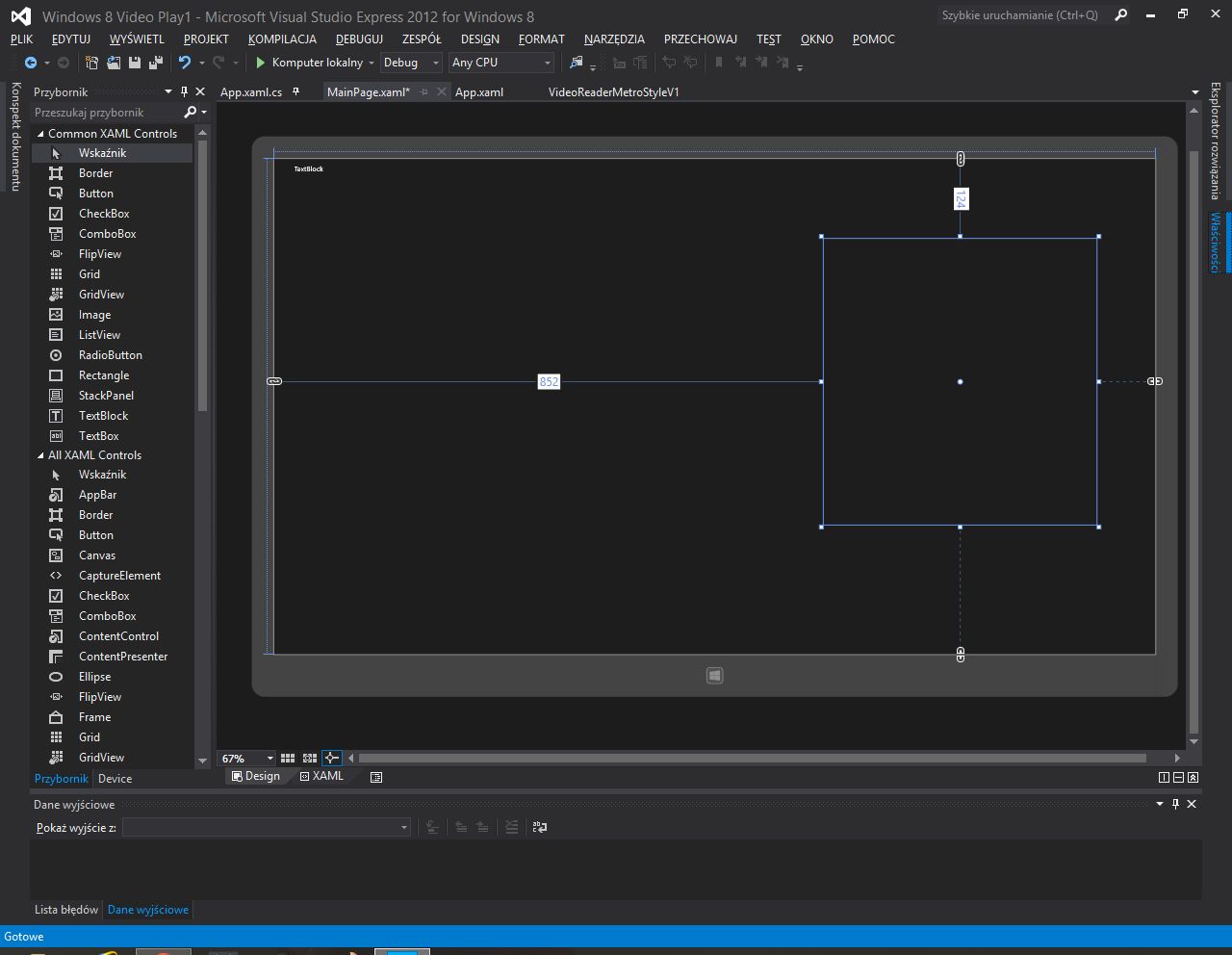Click the search magnifier in Quick Launch
The height and width of the screenshot is (955, 1232).
[1121, 15]
